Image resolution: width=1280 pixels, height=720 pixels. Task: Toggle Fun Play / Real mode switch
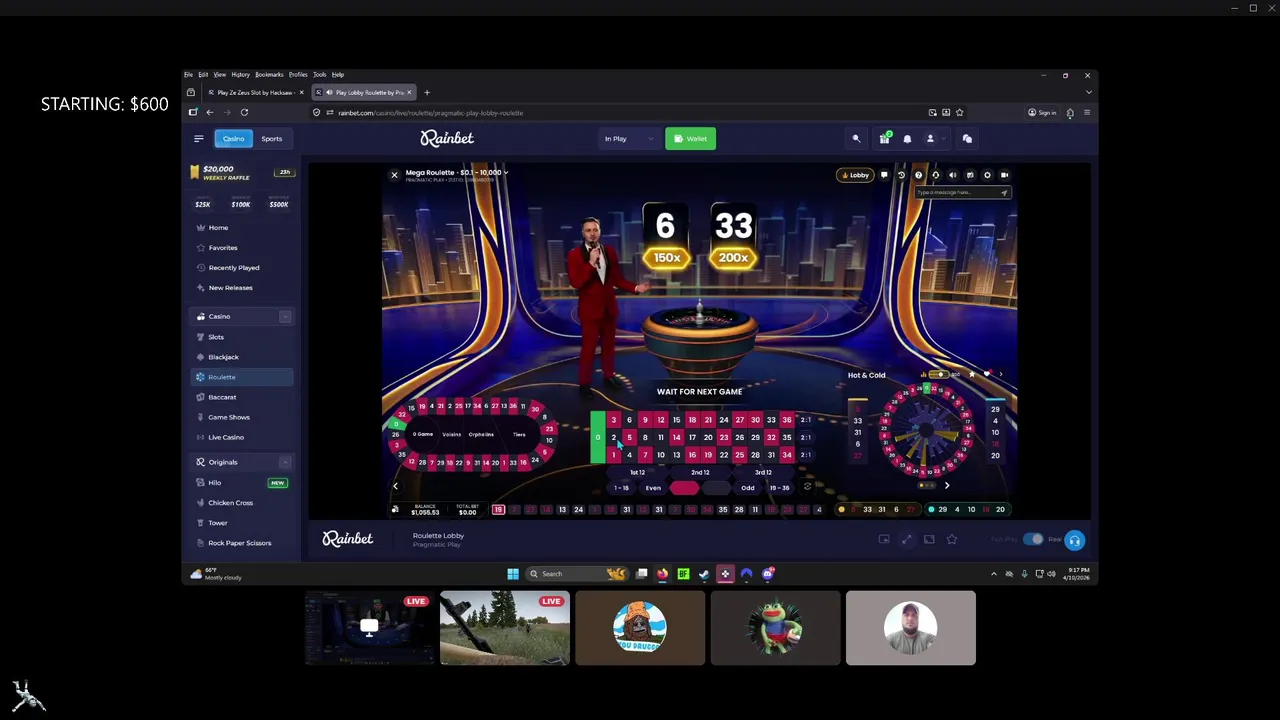[1033, 540]
